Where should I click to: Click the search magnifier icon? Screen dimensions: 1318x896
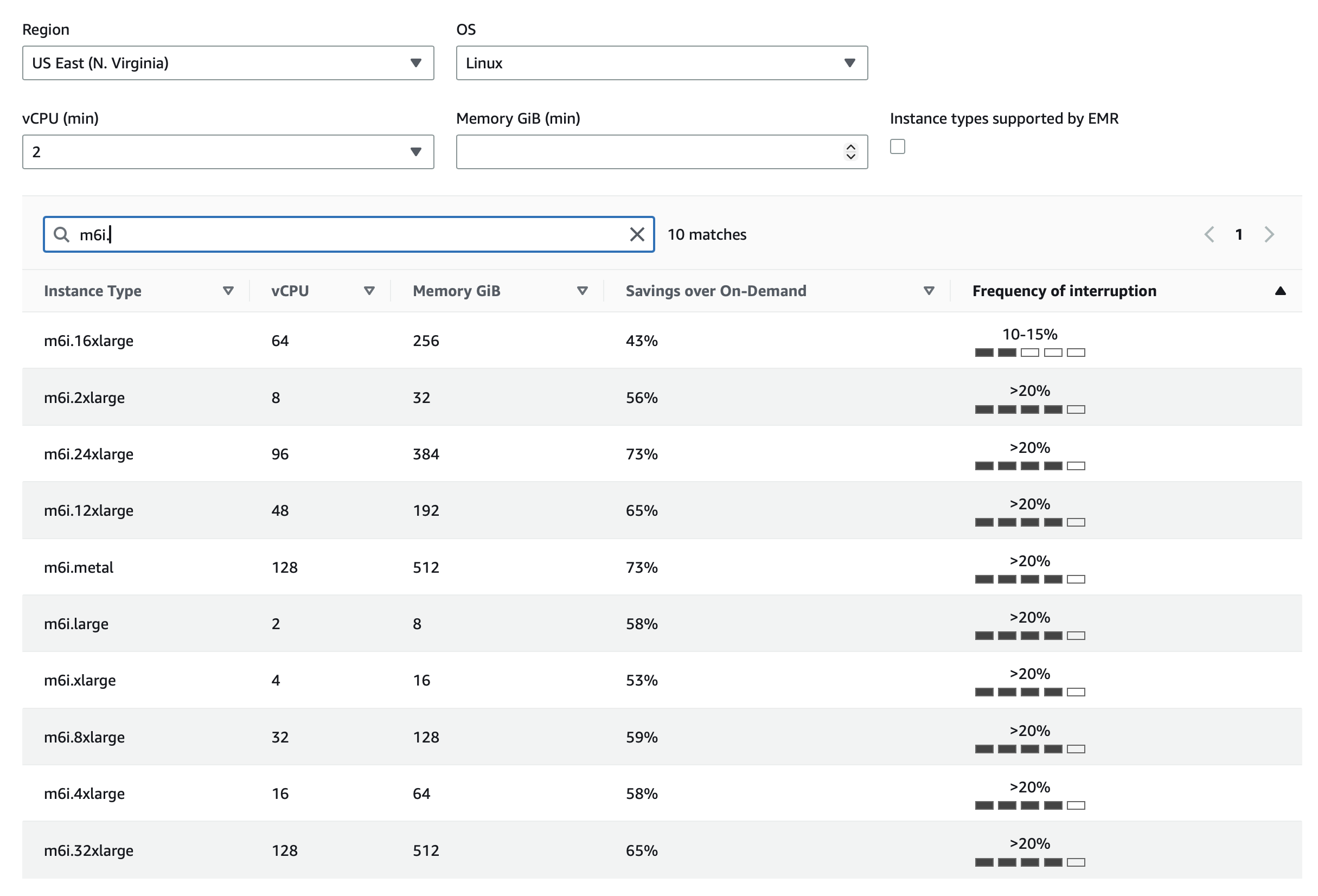[61, 234]
